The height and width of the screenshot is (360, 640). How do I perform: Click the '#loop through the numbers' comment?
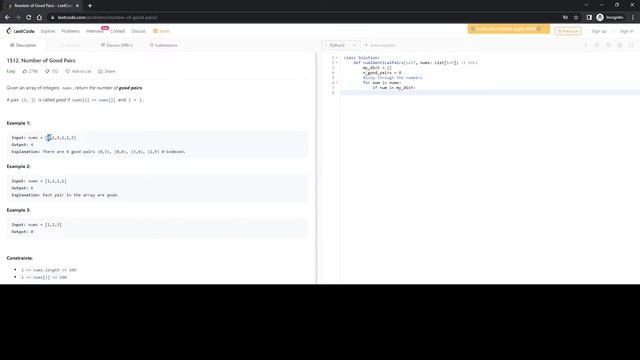click(393, 78)
